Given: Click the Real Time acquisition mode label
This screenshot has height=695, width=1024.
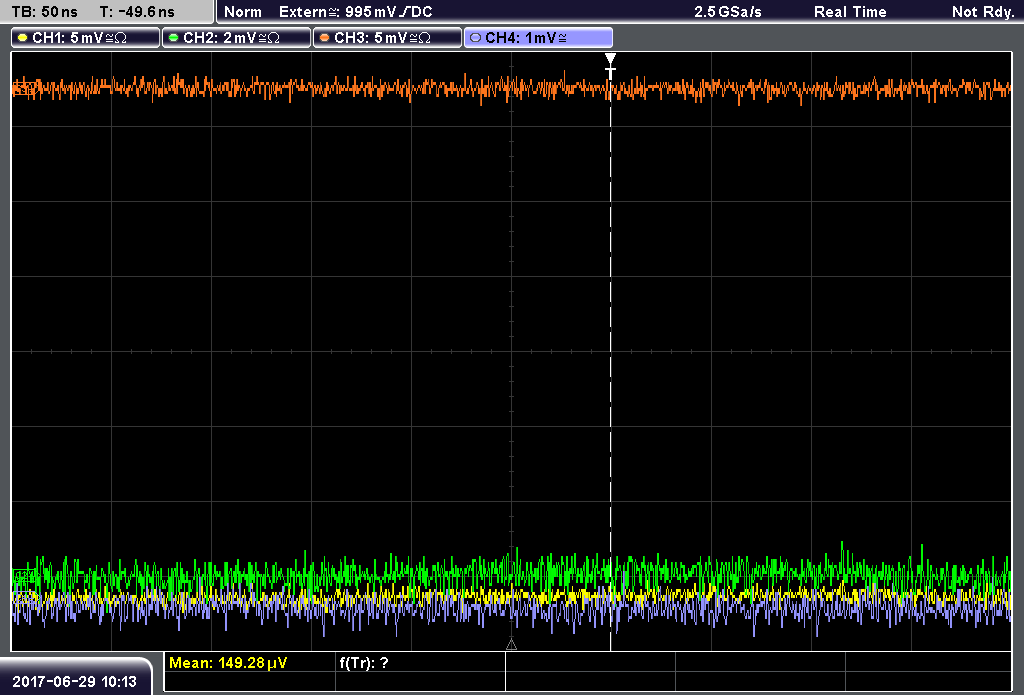Looking at the screenshot, I should pyautogui.click(x=850, y=12).
